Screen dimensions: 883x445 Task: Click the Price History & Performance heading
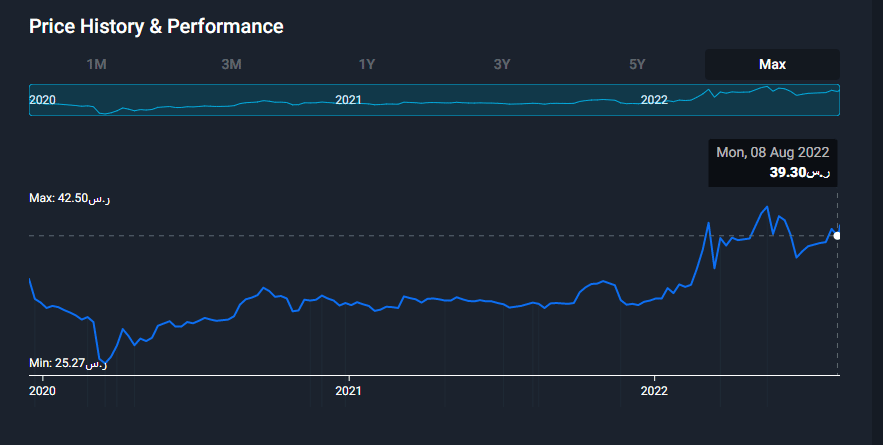156,26
